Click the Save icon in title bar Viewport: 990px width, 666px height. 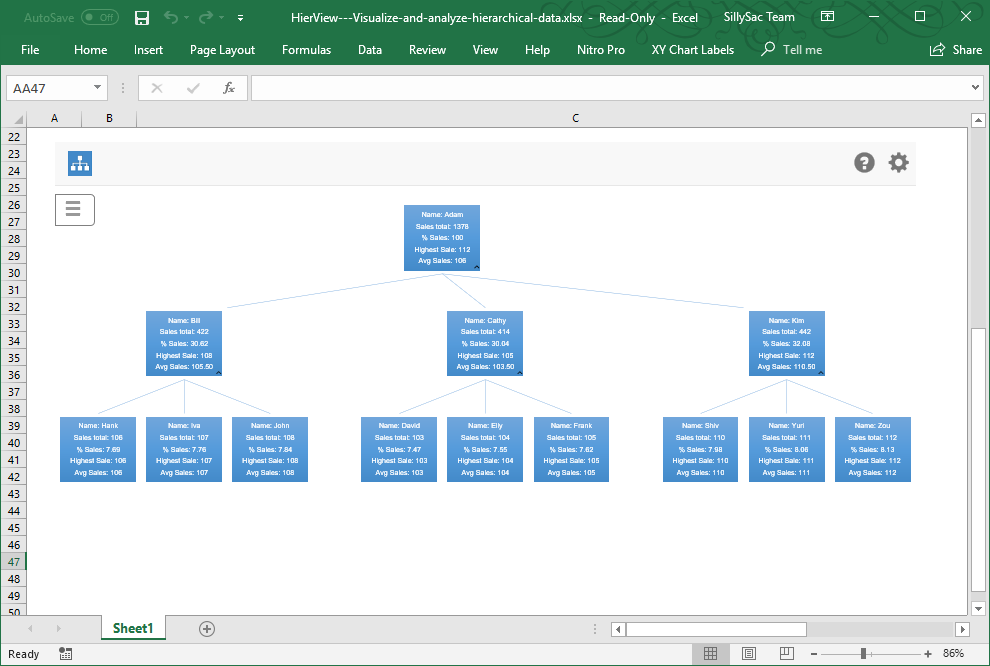pos(142,18)
